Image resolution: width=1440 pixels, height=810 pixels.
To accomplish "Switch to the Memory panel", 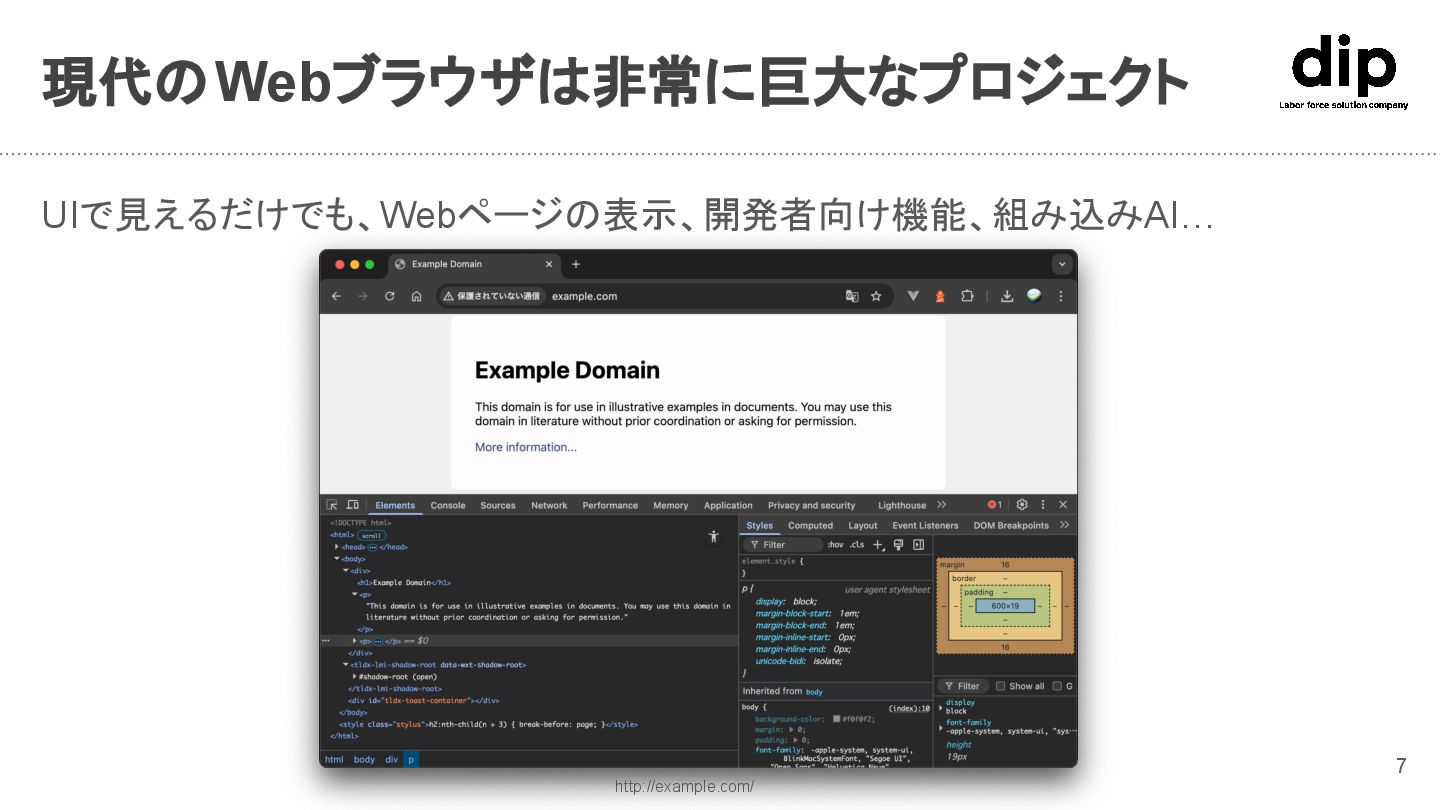I will pyautogui.click(x=671, y=506).
